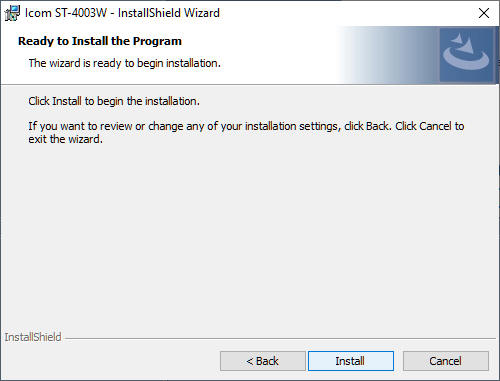
Task: Click the exit the wizard text line
Action: click(x=65, y=139)
